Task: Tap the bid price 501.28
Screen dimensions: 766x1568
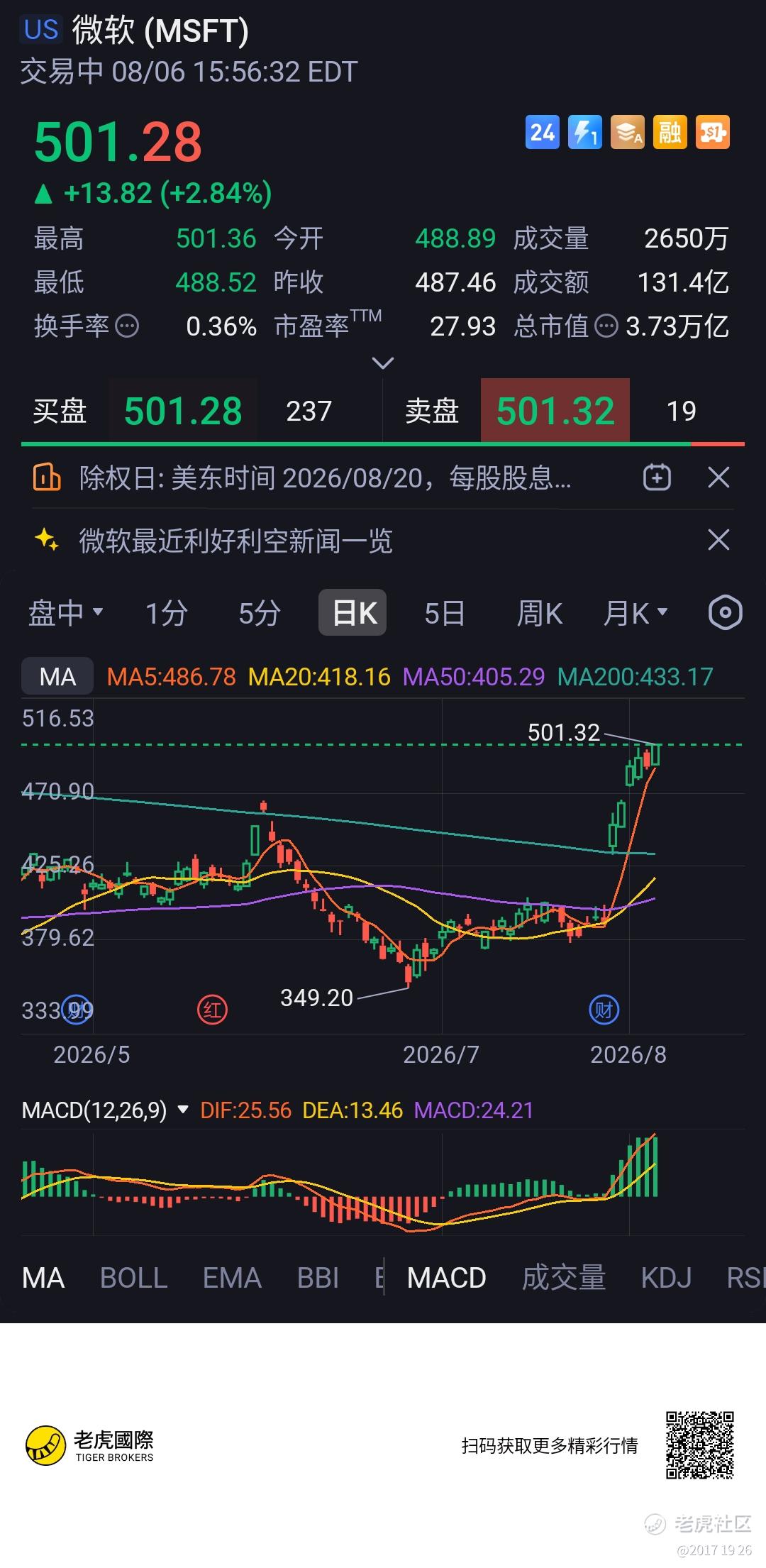Action: pyautogui.click(x=183, y=411)
